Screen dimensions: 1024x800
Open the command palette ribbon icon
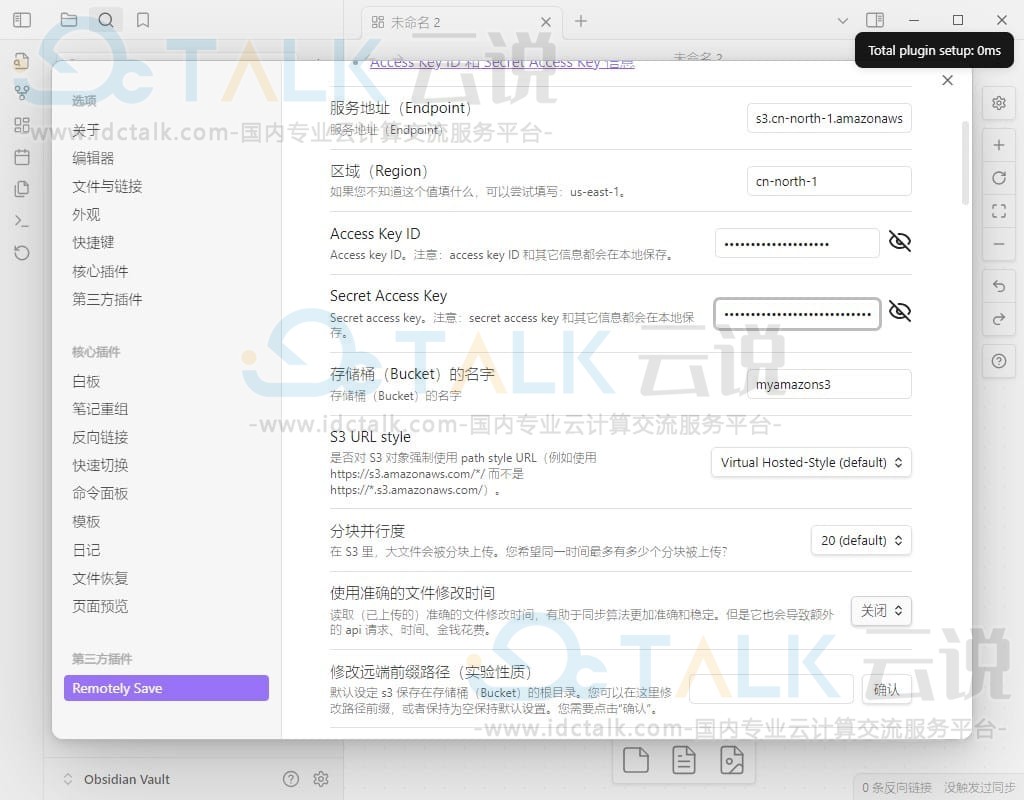[22, 221]
